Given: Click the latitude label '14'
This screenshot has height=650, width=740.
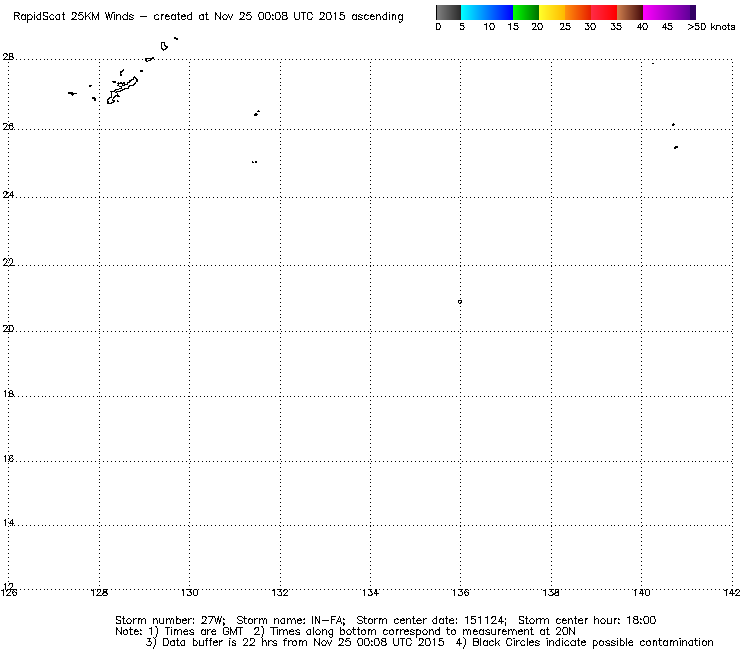Looking at the screenshot, I should point(8,523).
